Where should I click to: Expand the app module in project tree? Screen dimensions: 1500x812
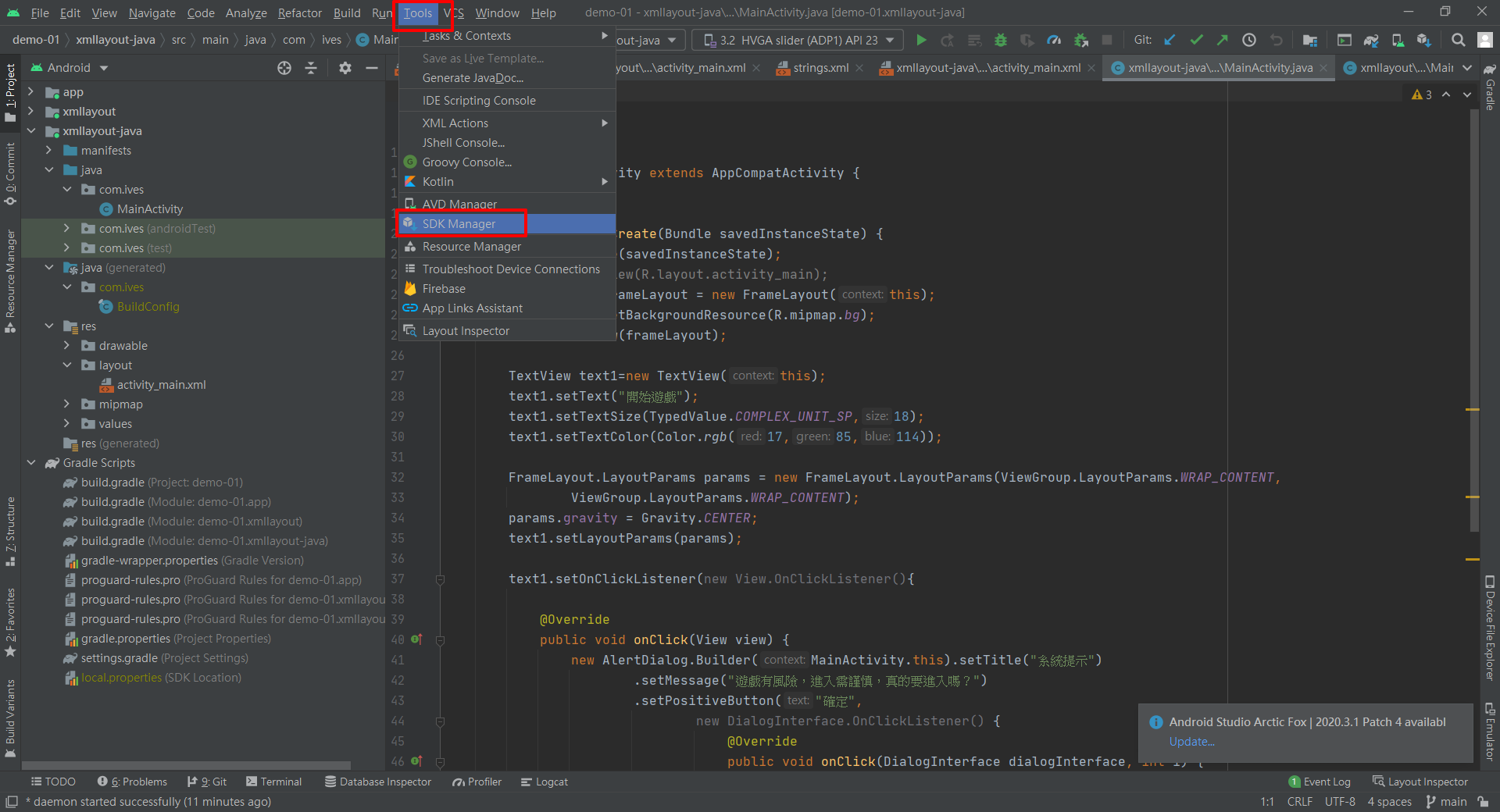click(31, 92)
